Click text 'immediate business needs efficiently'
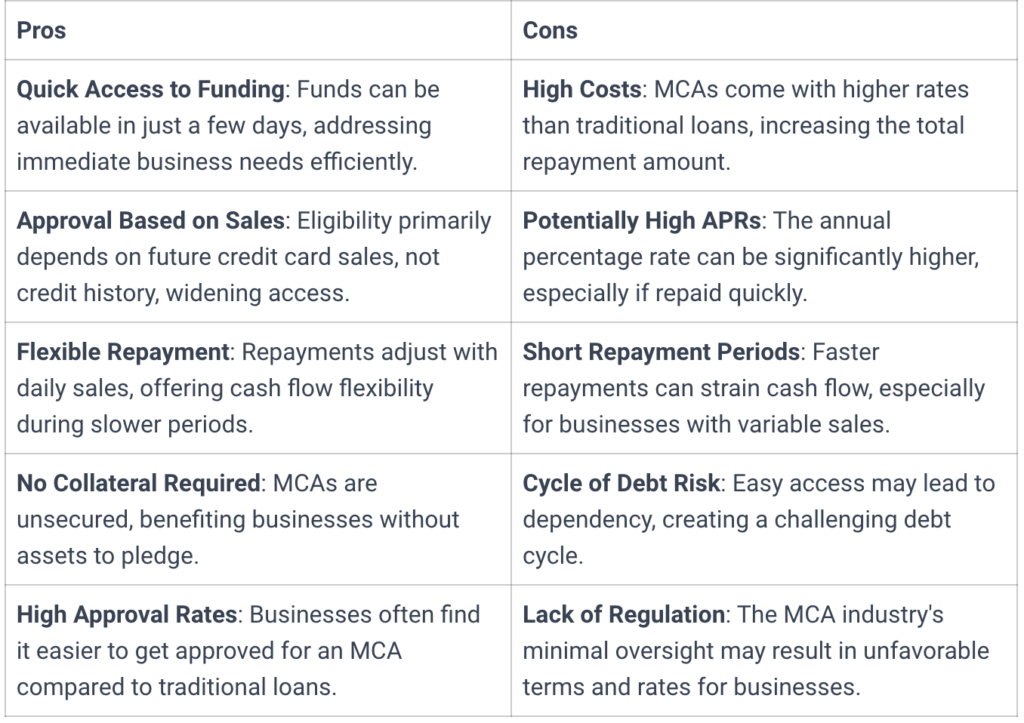This screenshot has width=1024, height=723. point(217,162)
